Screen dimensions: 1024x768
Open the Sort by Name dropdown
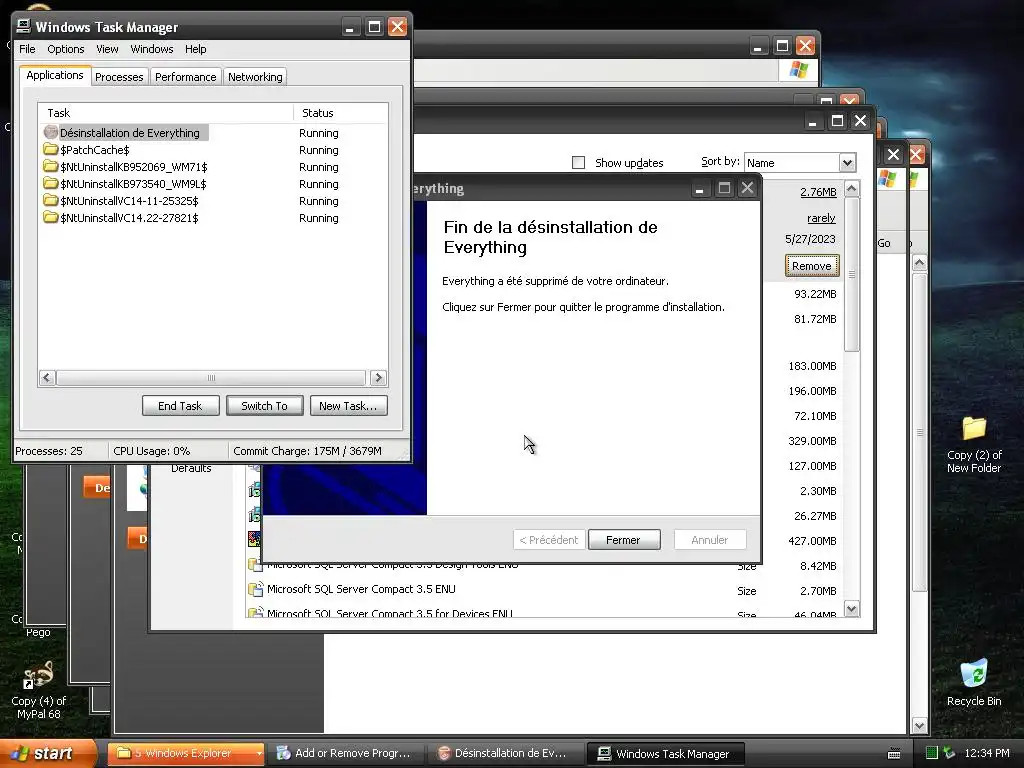(847, 163)
